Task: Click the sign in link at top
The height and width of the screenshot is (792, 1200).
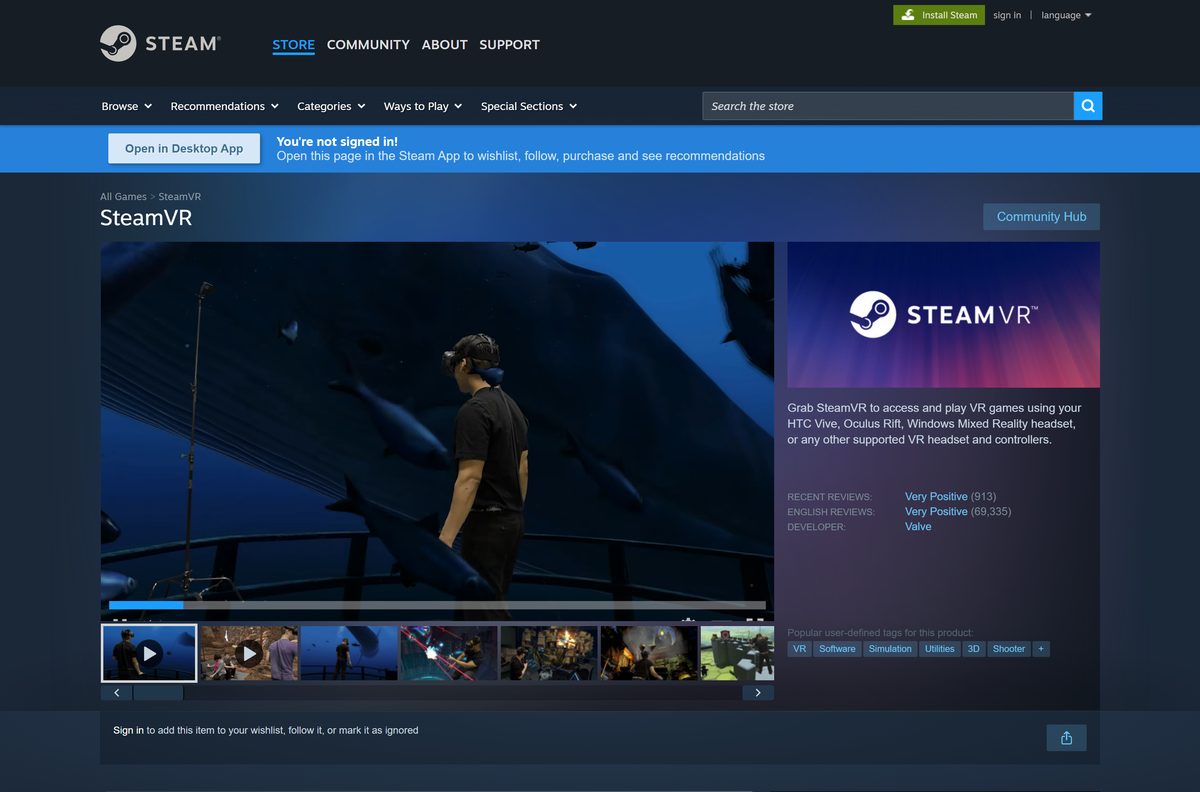Action: point(1007,15)
